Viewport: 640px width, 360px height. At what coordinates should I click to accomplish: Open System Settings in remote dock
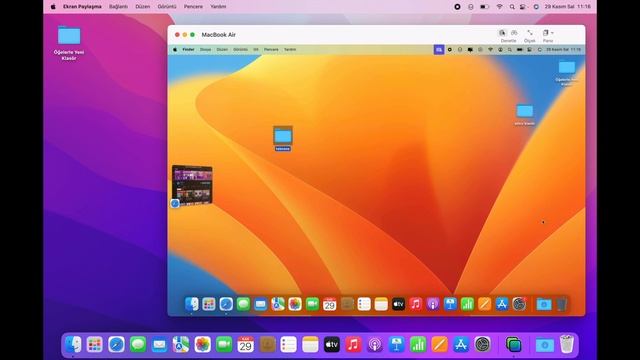(x=519, y=304)
